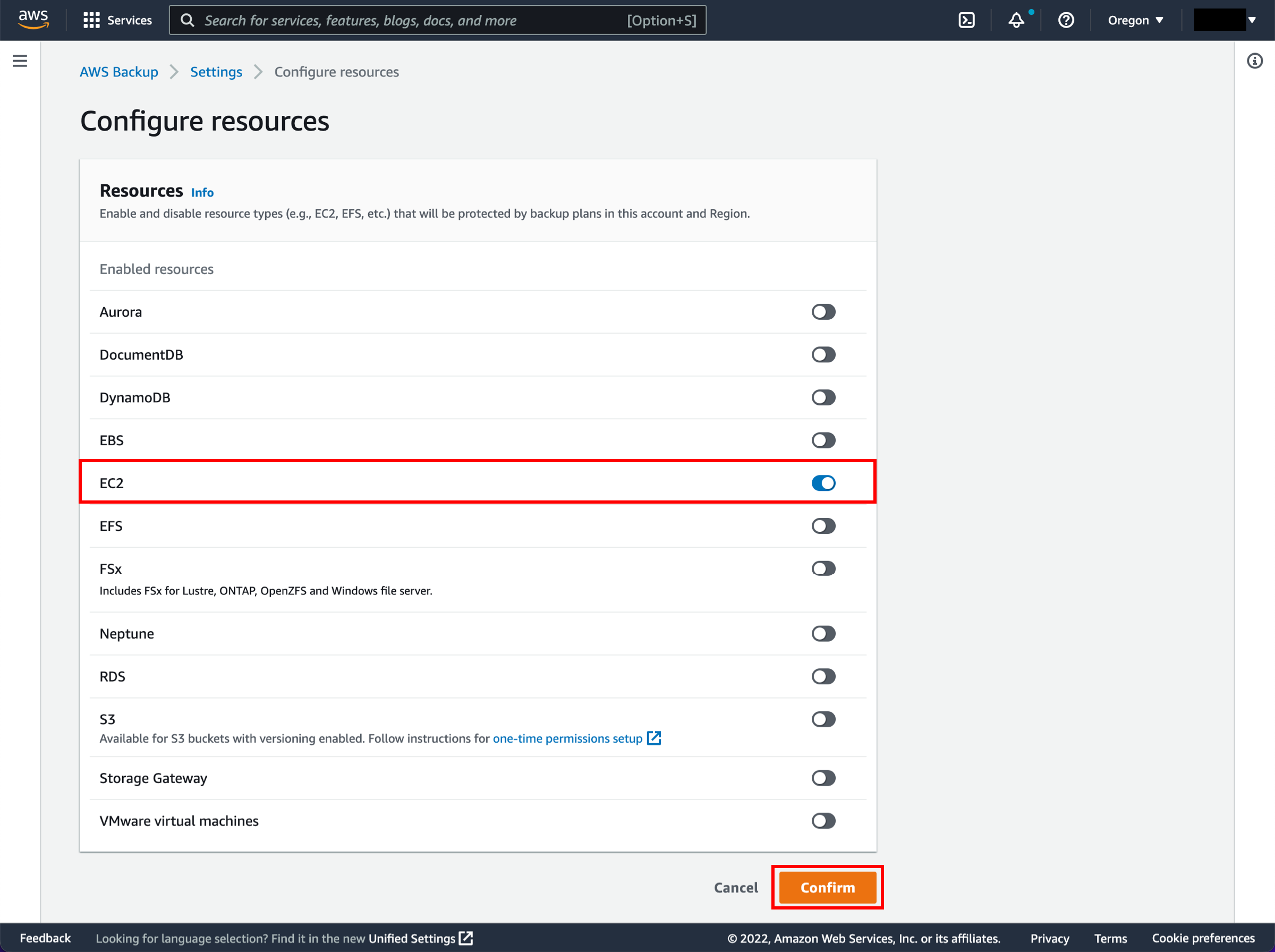Go to Settings breadcrumb
The width and height of the screenshot is (1275, 952).
(x=216, y=72)
